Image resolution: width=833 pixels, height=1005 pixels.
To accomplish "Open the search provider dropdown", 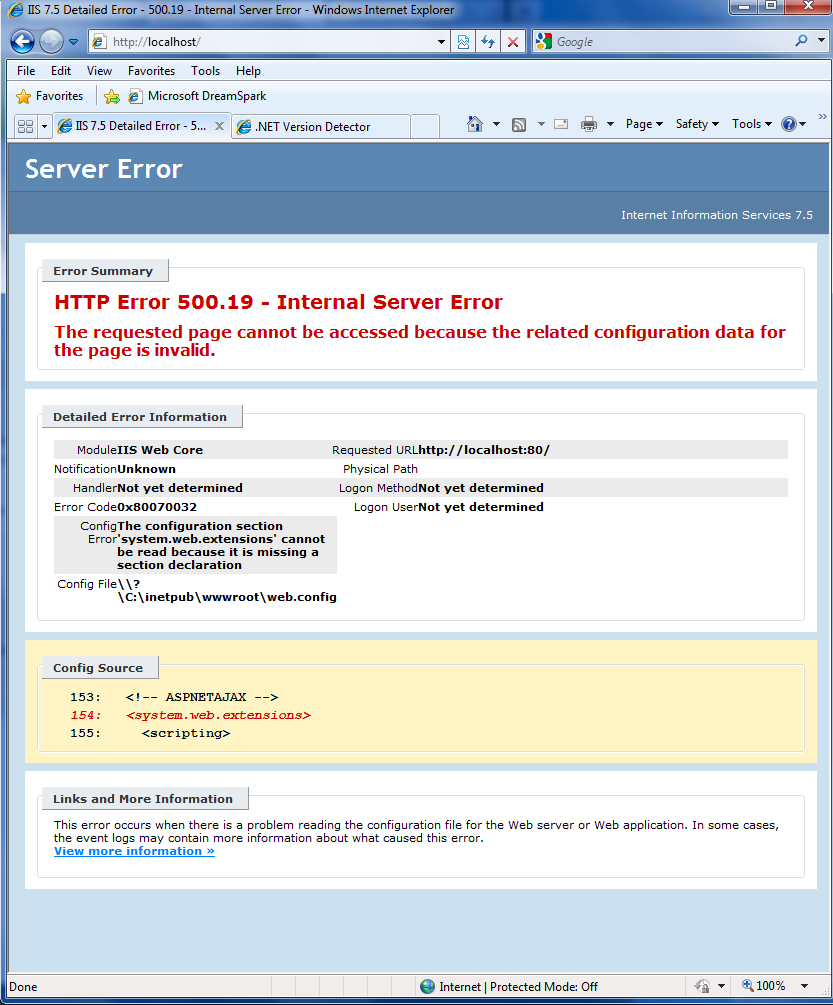I will tap(821, 41).
